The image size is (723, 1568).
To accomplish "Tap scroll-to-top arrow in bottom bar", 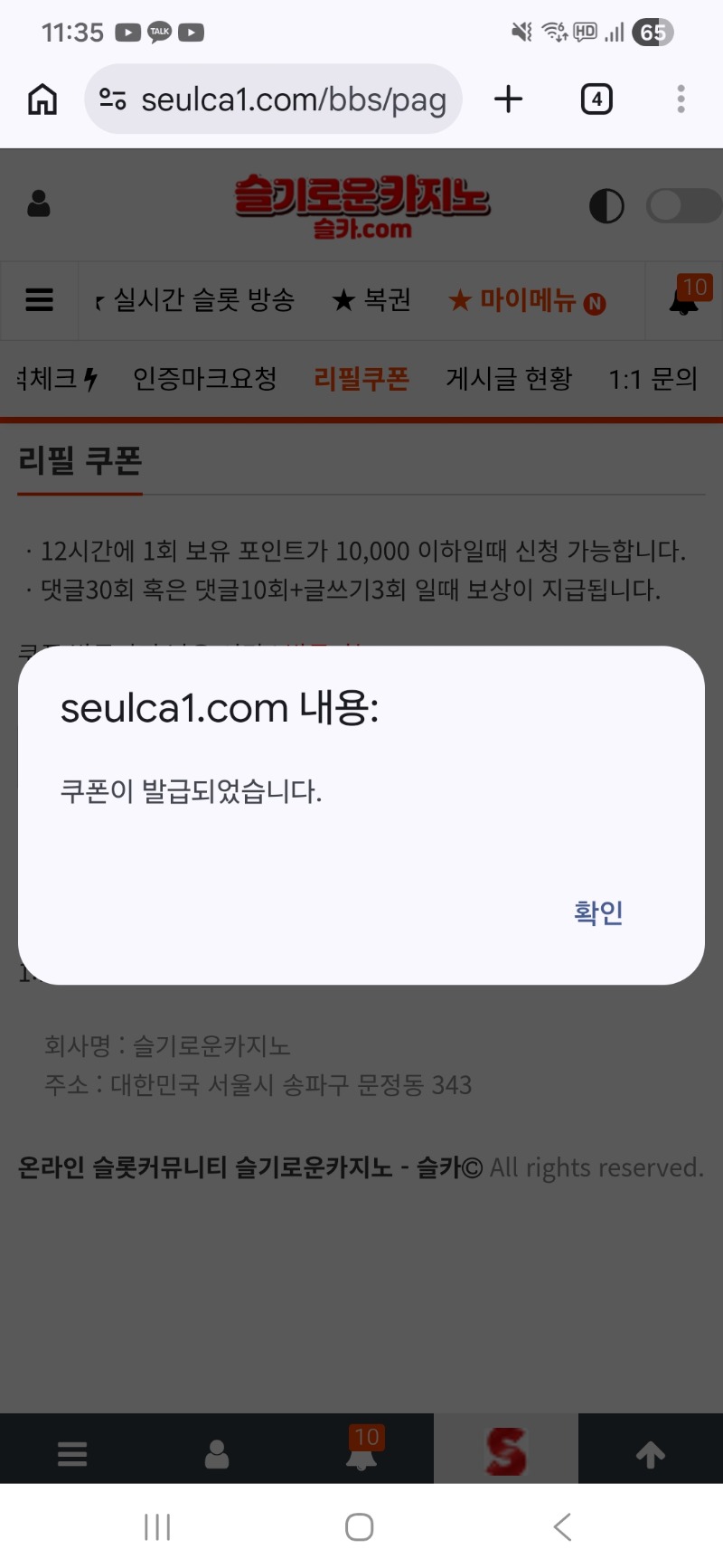I will pyautogui.click(x=651, y=1454).
